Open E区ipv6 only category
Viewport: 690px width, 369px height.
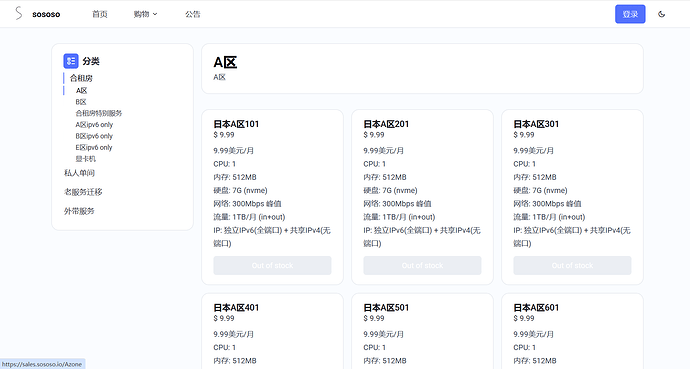click(94, 148)
